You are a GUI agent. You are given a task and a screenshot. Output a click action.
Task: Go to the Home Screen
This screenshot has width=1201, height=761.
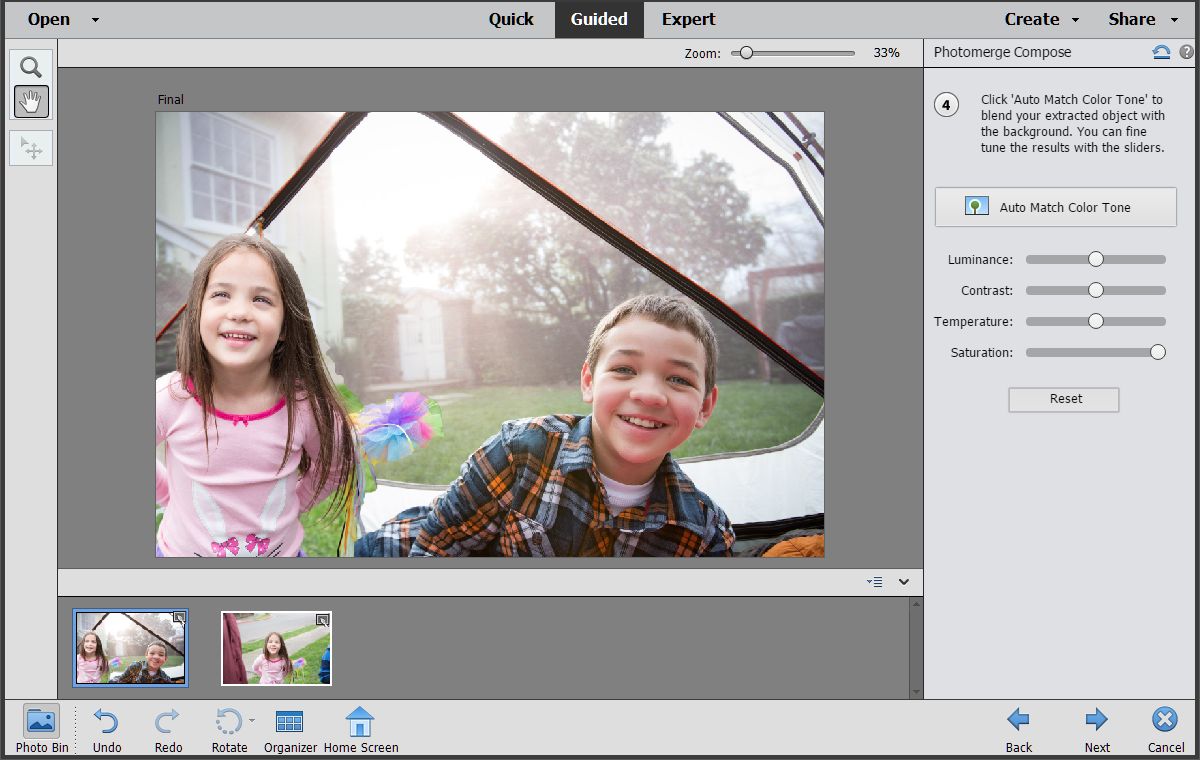pyautogui.click(x=360, y=722)
